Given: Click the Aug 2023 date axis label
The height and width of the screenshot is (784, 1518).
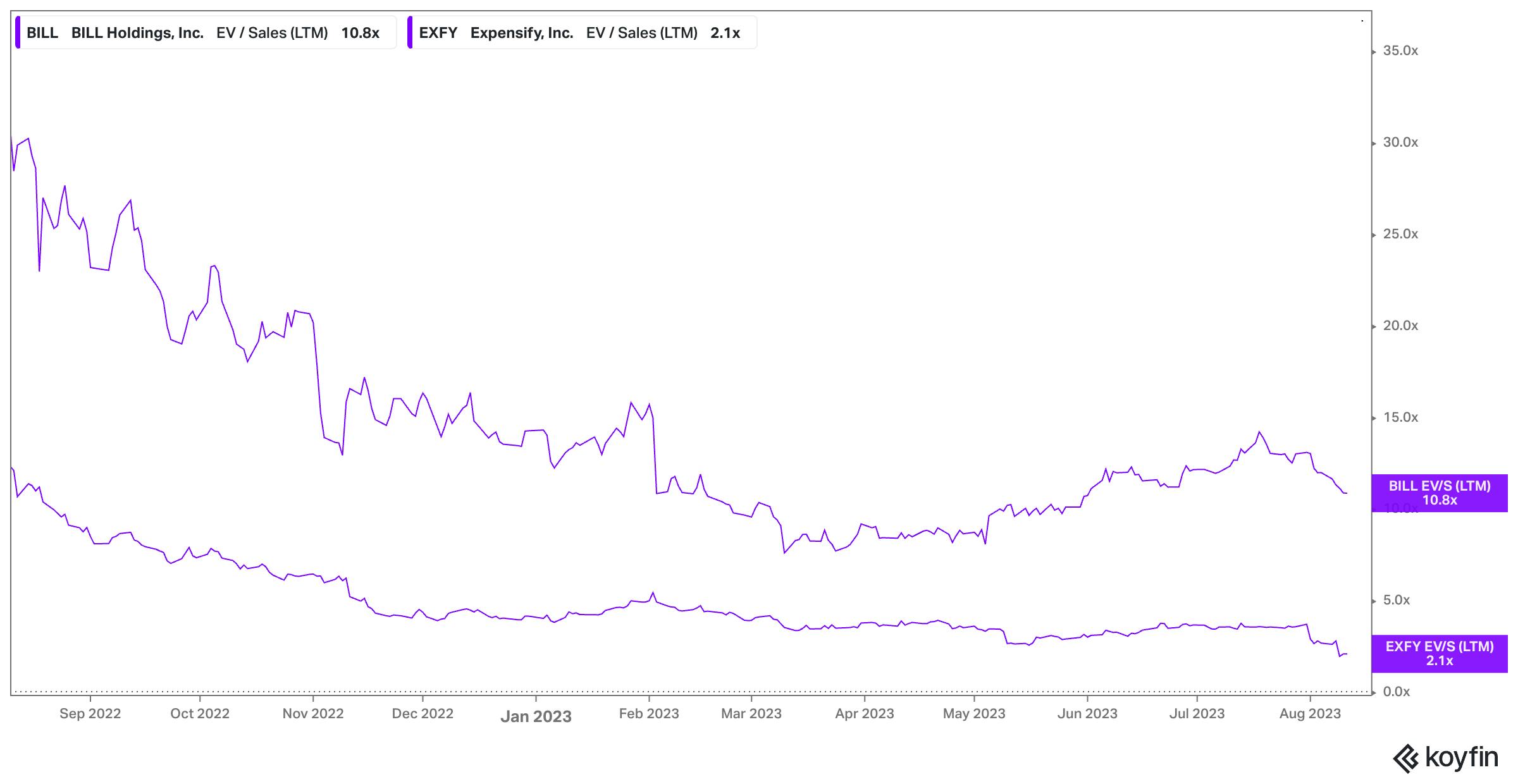Looking at the screenshot, I should tap(1309, 714).
